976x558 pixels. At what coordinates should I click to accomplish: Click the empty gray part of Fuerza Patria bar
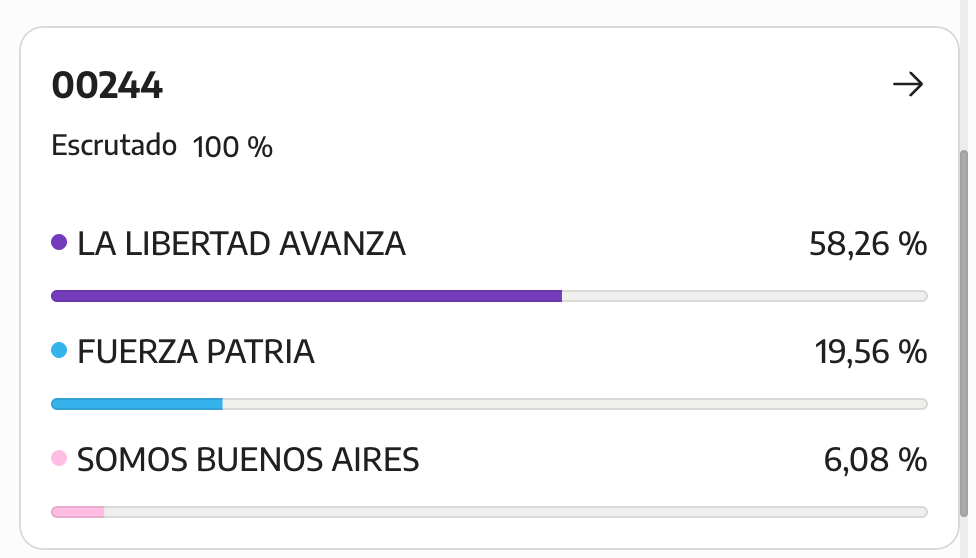[575, 404]
